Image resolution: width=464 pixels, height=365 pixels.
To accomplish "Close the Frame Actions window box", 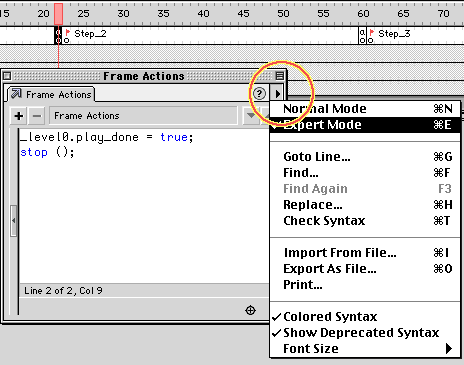I will 7,76.
